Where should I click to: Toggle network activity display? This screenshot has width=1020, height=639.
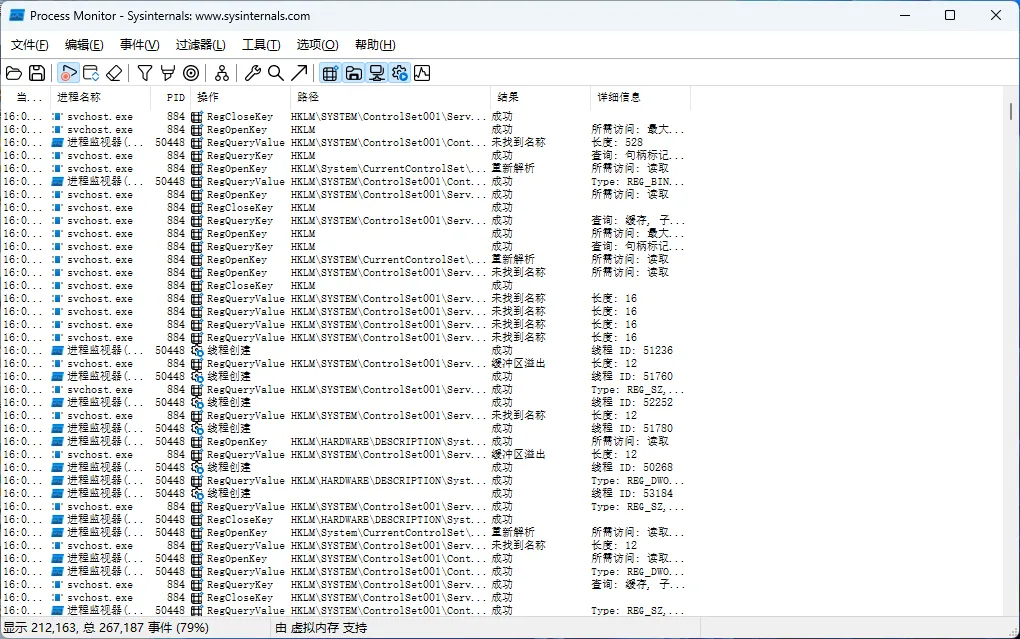point(377,73)
